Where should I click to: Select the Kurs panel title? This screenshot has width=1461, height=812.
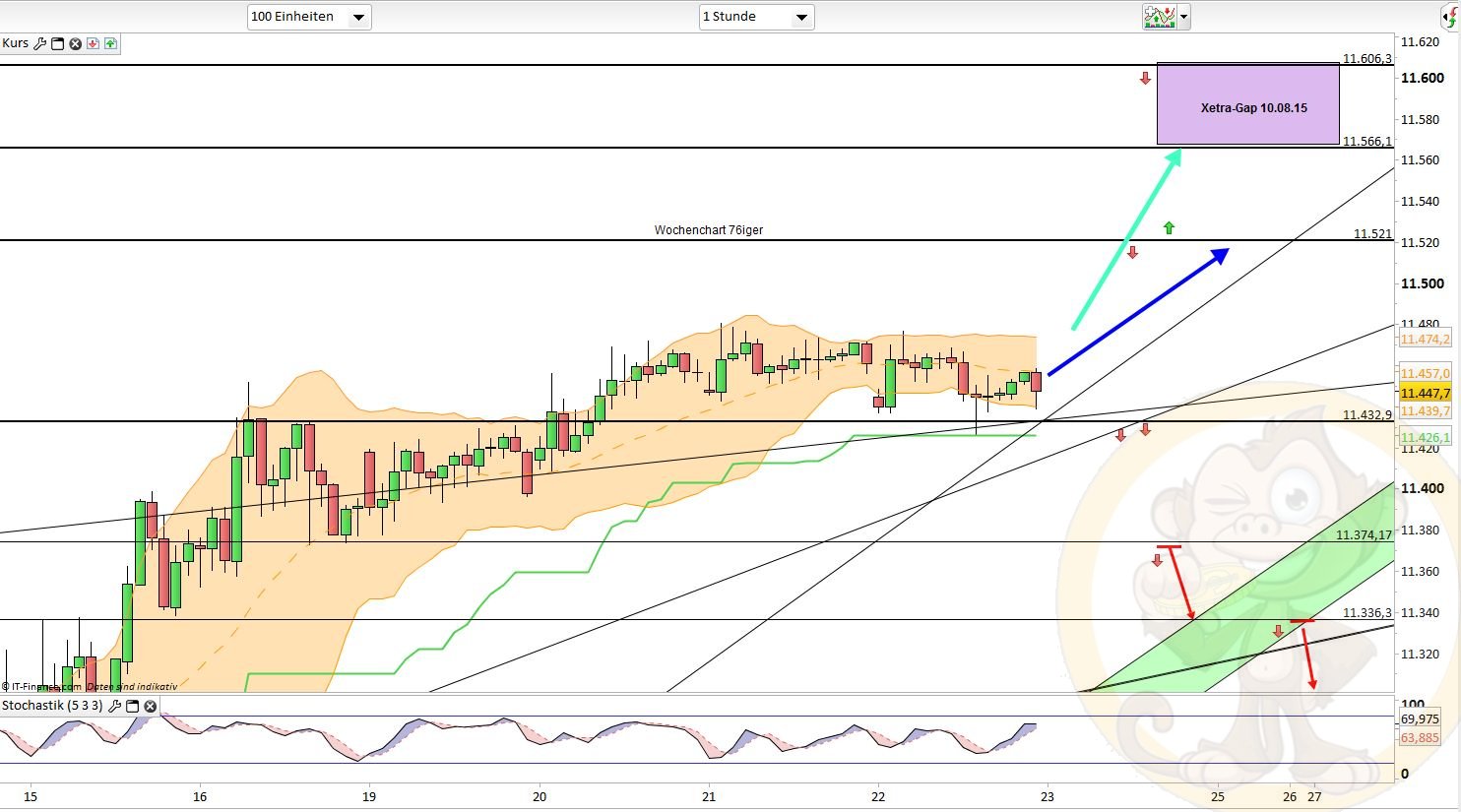pyautogui.click(x=16, y=43)
